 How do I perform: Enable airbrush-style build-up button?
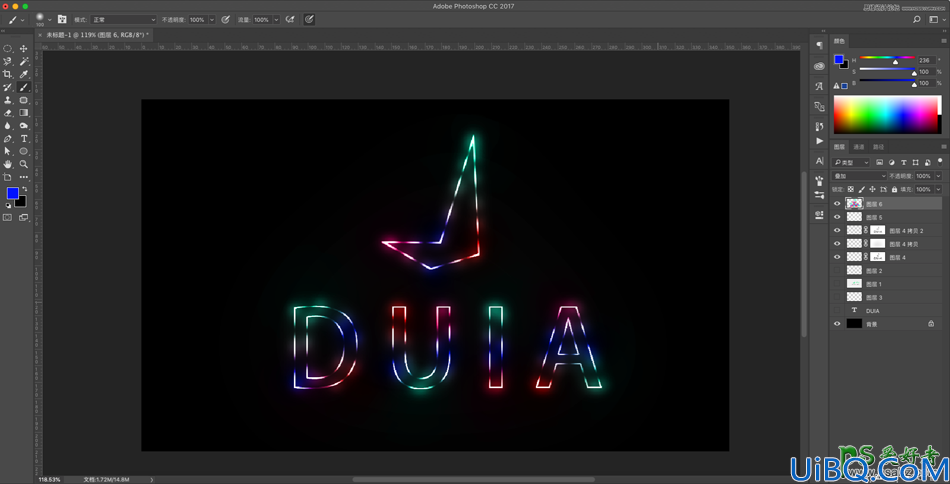point(290,19)
